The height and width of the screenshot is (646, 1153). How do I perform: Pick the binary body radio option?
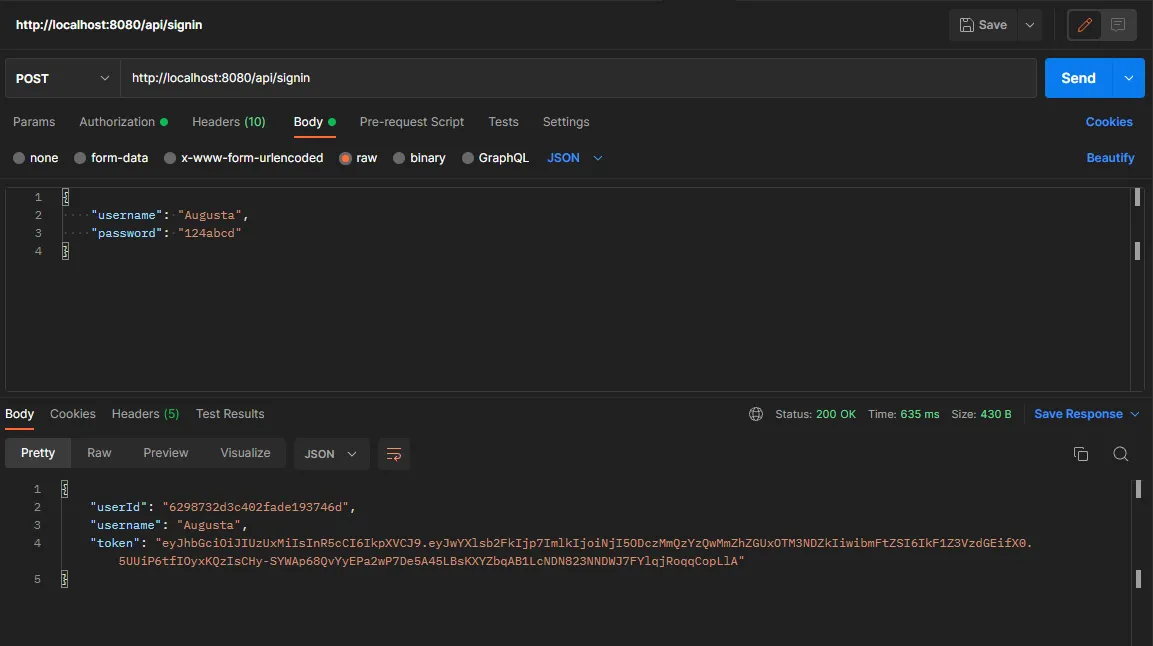(399, 158)
